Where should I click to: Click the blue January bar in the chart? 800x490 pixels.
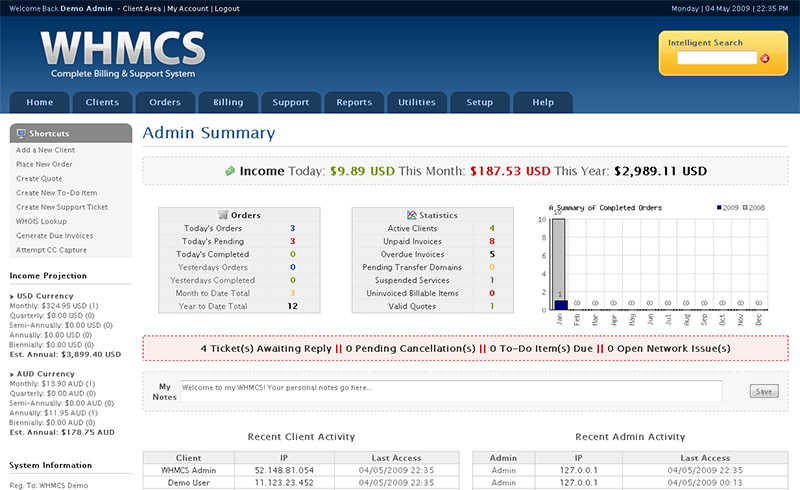point(561,305)
